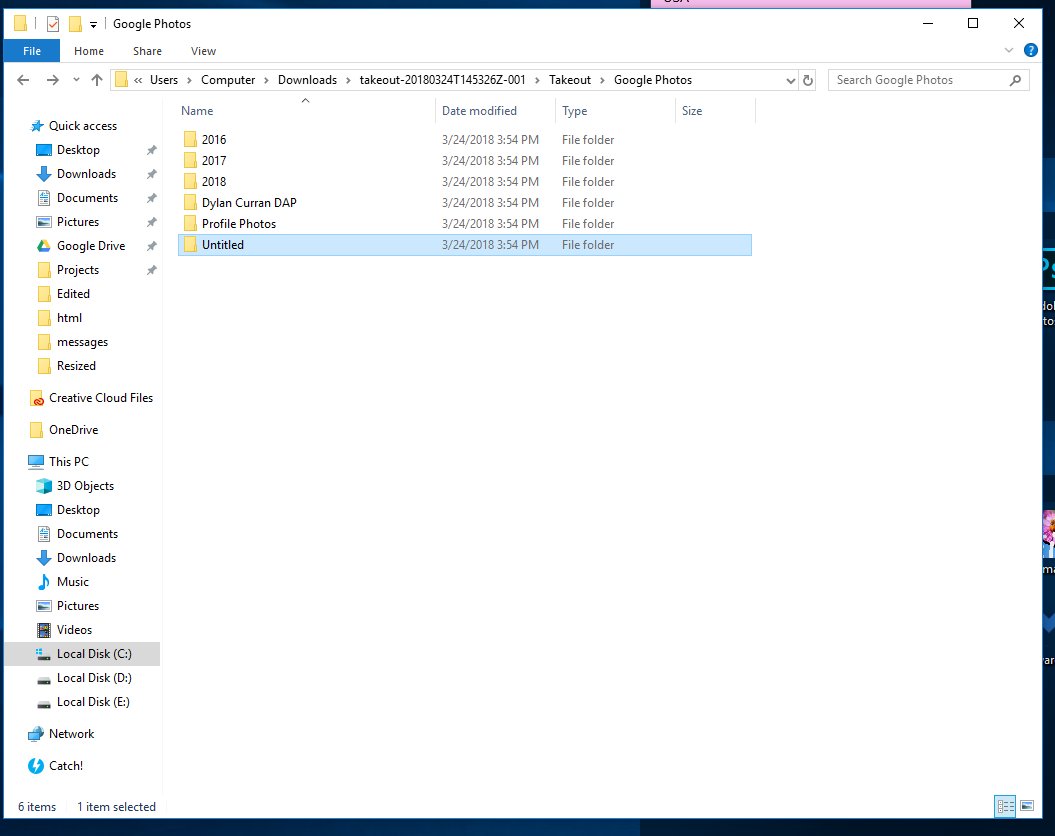Open the recent locations dropdown arrow
The image size is (1055, 836).
[x=76, y=80]
